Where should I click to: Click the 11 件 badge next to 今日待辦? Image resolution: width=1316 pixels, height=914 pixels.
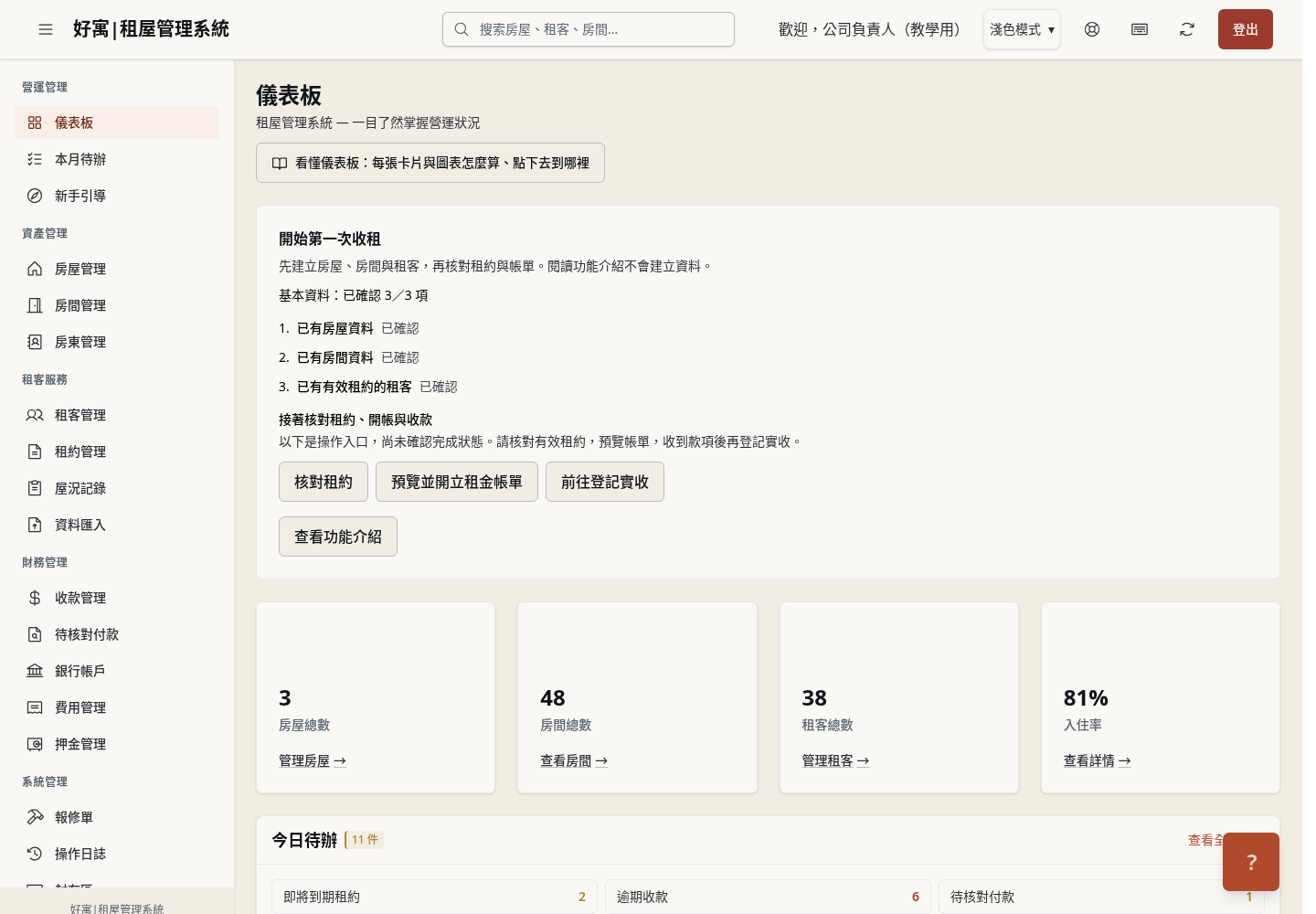[365, 840]
